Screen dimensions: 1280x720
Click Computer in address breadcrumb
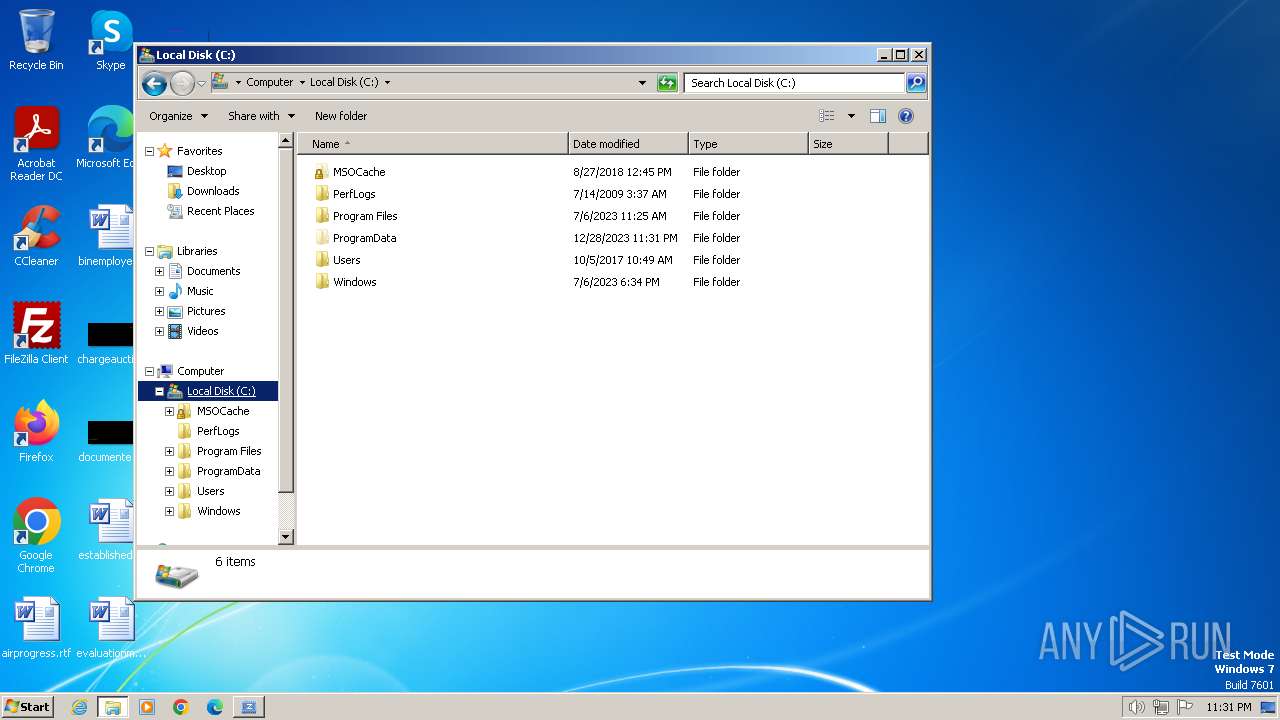pyautogui.click(x=270, y=83)
